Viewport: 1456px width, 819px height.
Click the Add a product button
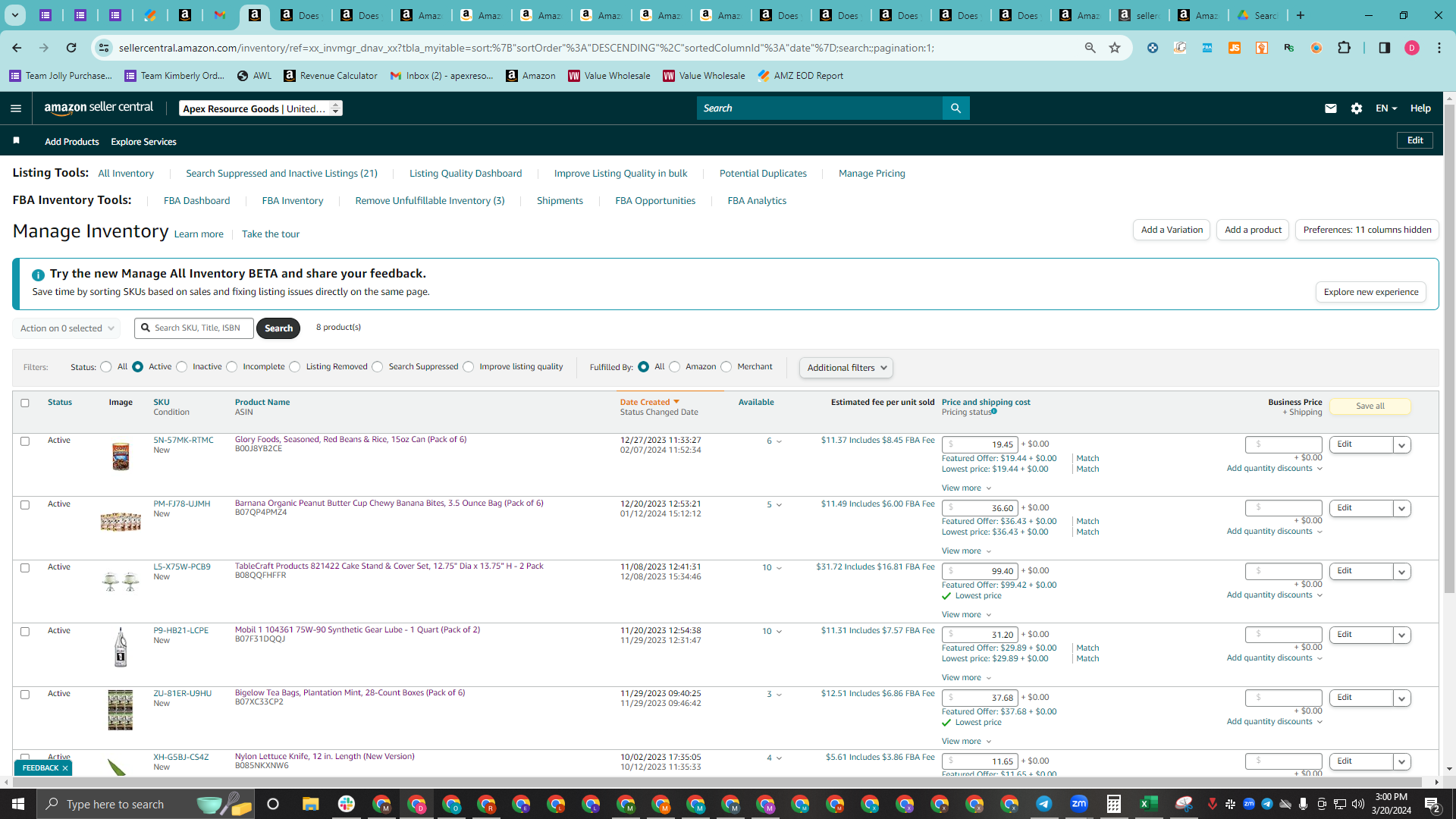coord(1253,230)
